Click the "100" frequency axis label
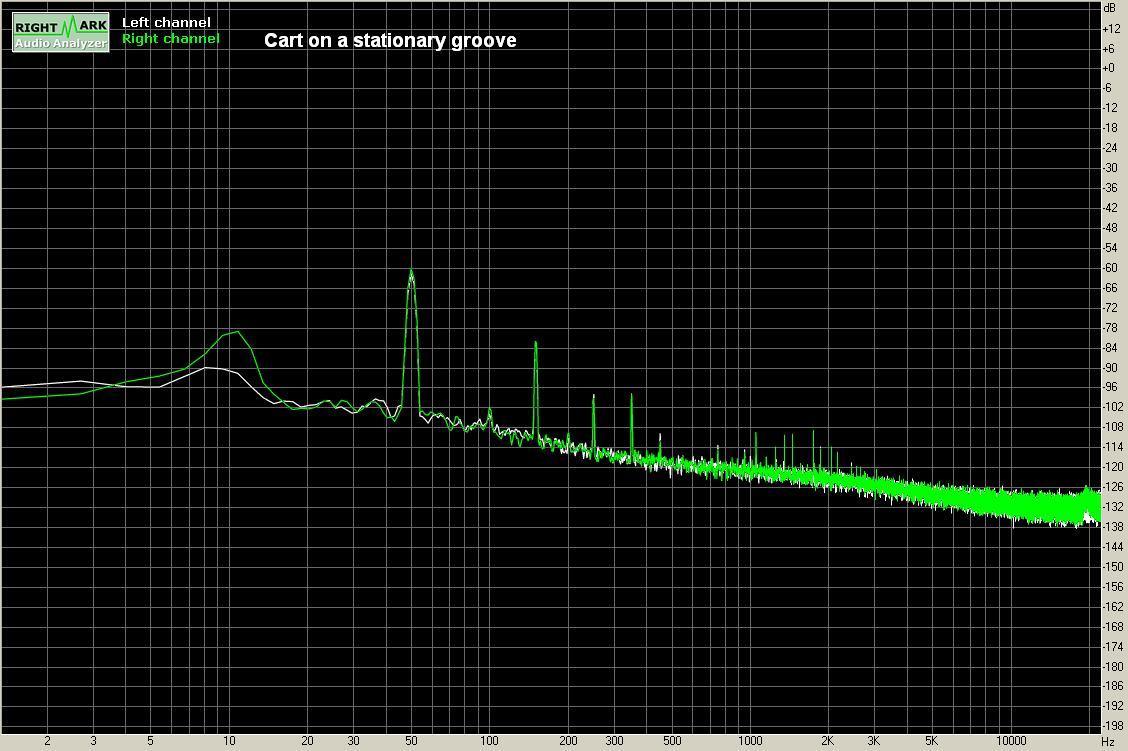This screenshot has width=1128, height=751. click(x=489, y=741)
